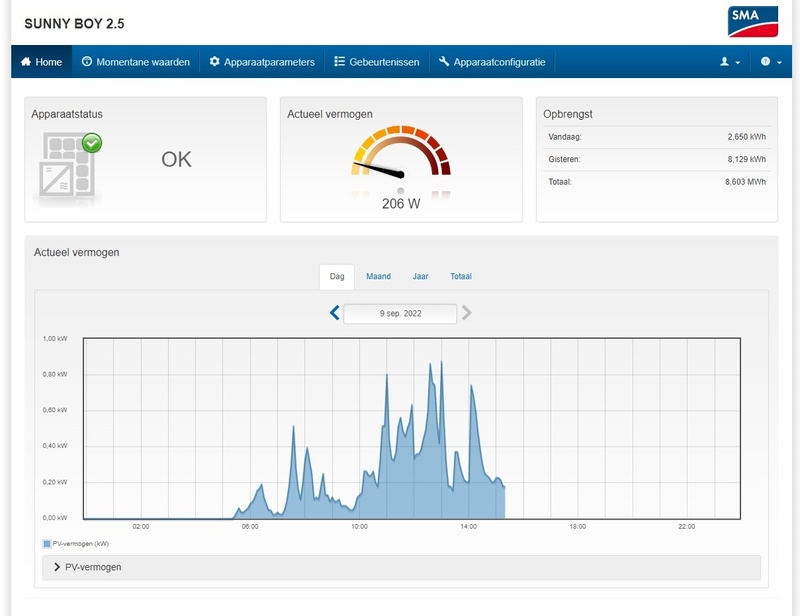Click the 06:00 label on chart axis
The height and width of the screenshot is (616, 800).
coord(250,527)
